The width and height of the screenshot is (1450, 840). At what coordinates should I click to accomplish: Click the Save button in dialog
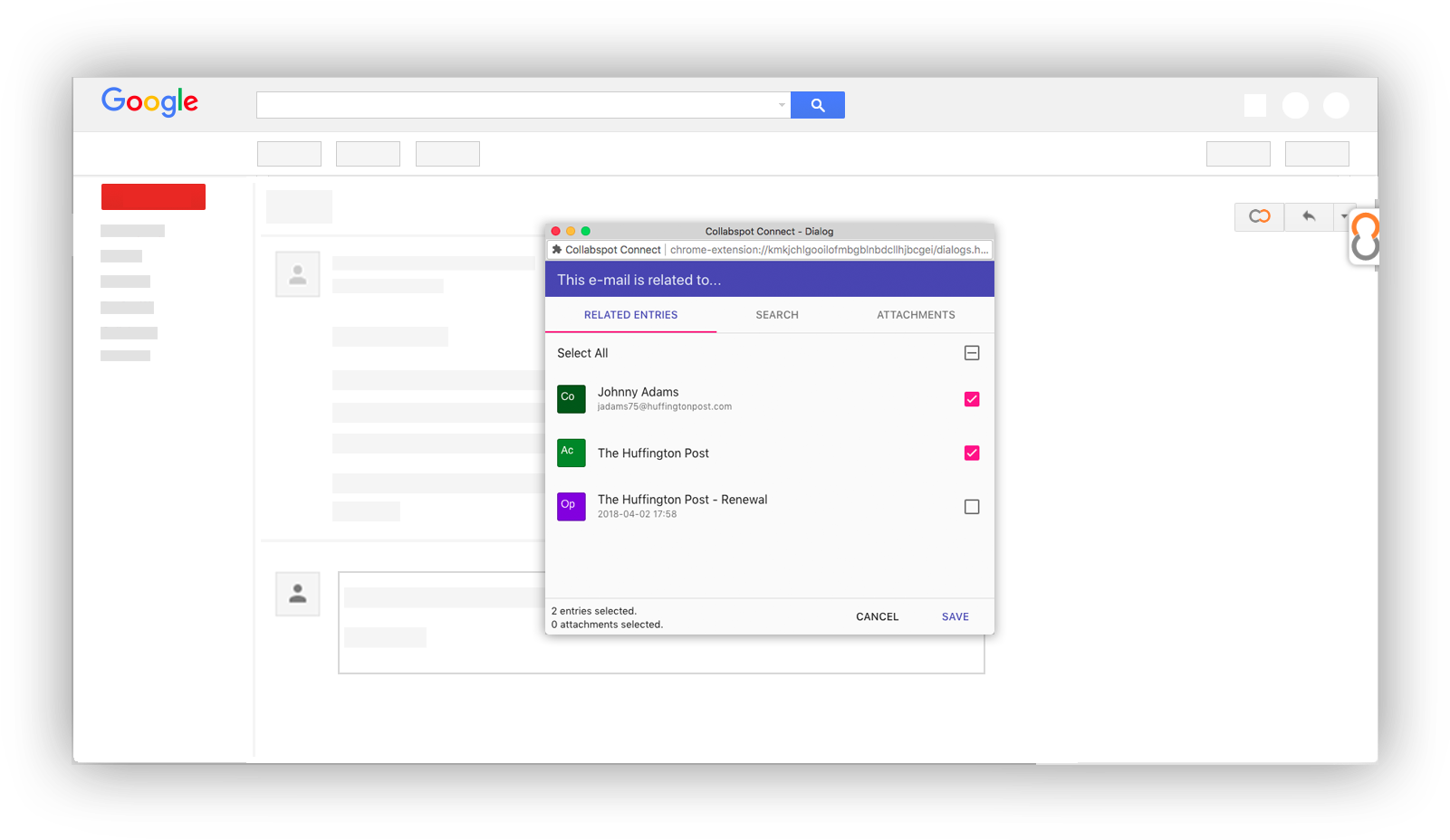955,616
